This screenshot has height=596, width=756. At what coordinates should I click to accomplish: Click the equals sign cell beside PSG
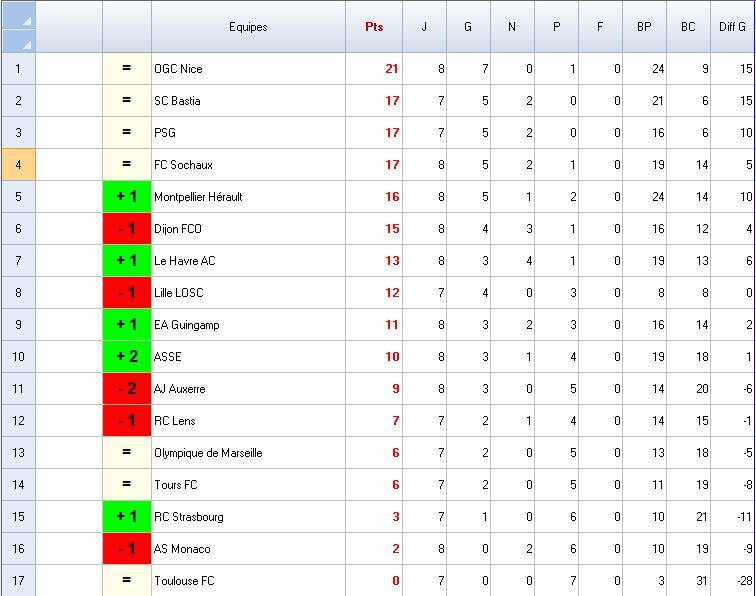(127, 133)
